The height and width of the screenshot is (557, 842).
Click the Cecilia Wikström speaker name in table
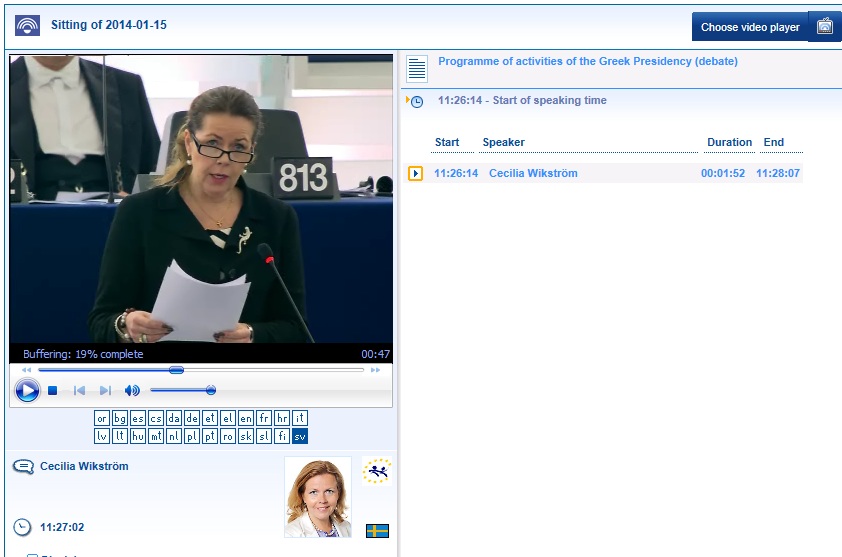tap(533, 174)
